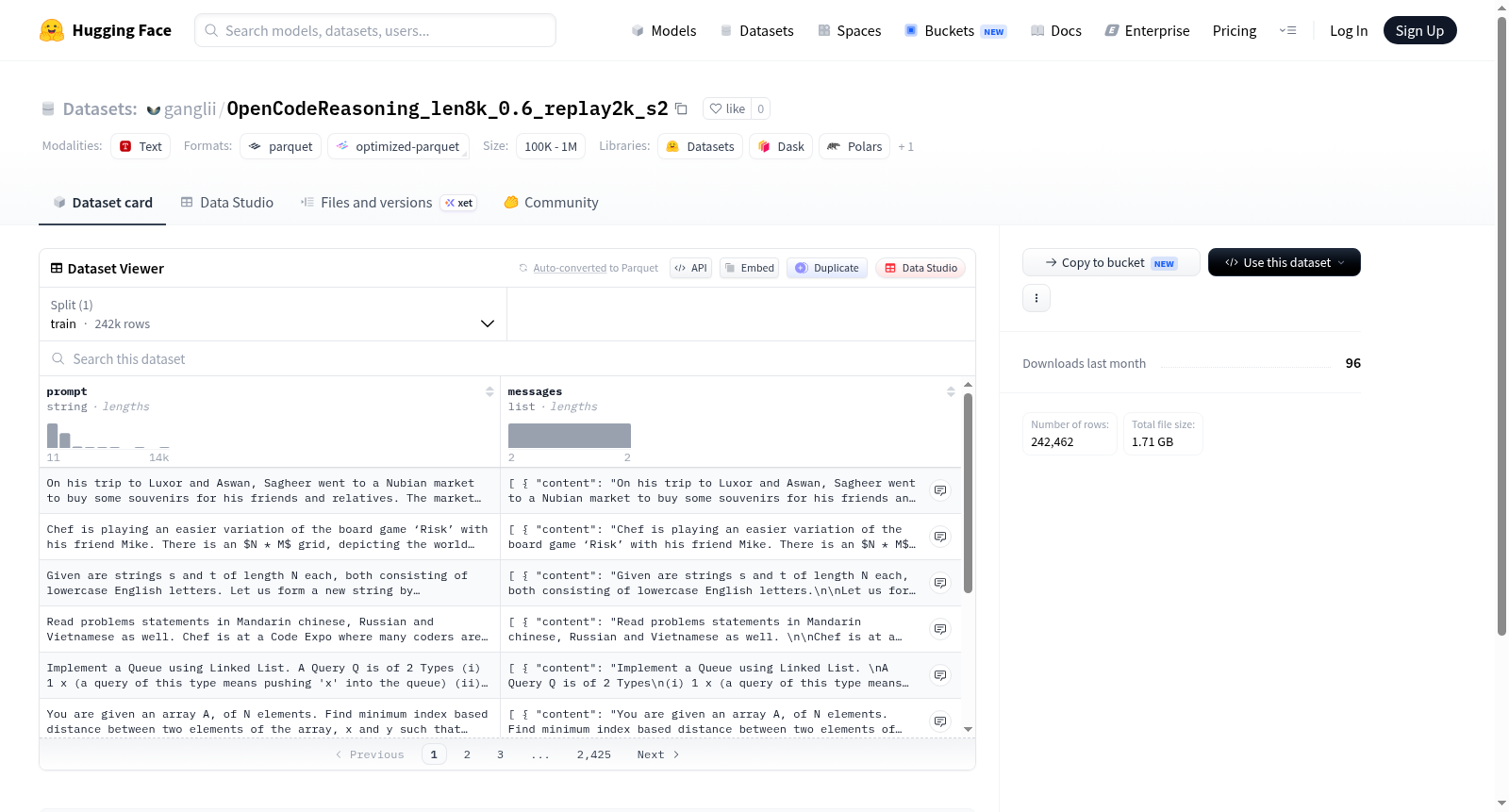Select the Dataset card tab
This screenshot has width=1509, height=812.
102,203
